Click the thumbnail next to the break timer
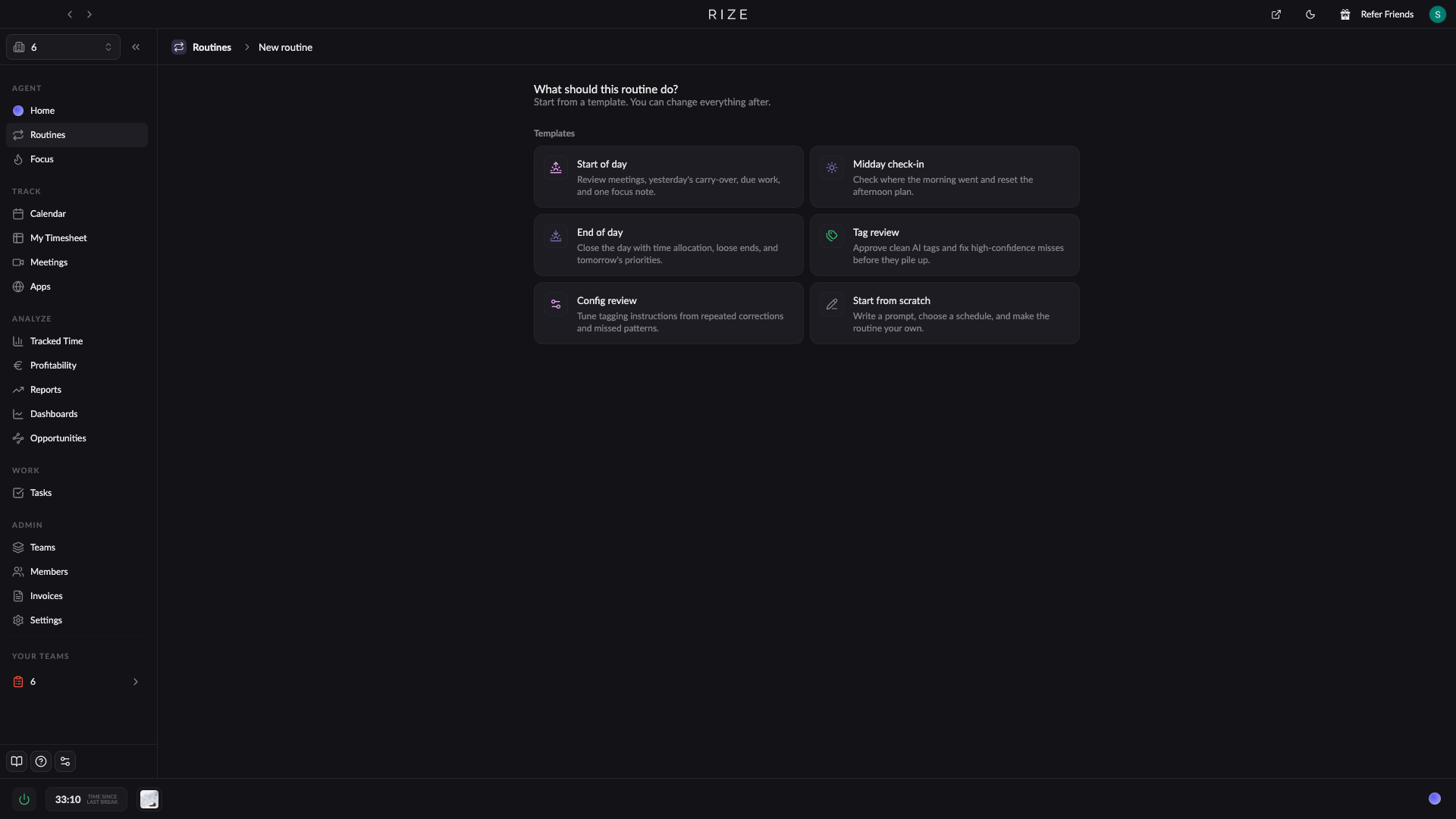The image size is (1456, 819). 149,799
